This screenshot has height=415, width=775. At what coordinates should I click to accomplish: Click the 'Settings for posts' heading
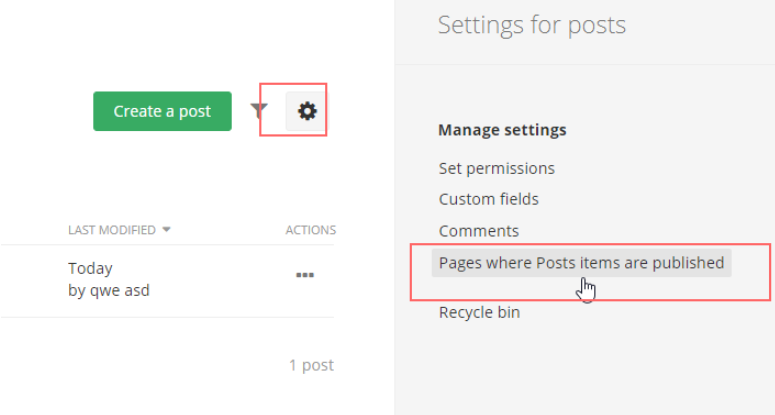tap(532, 25)
